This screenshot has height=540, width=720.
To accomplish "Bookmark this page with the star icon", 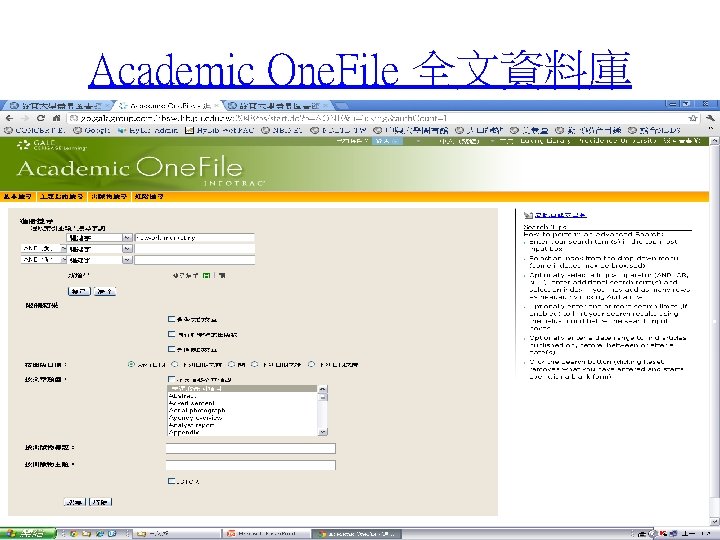I will pyautogui.click(x=692, y=118).
